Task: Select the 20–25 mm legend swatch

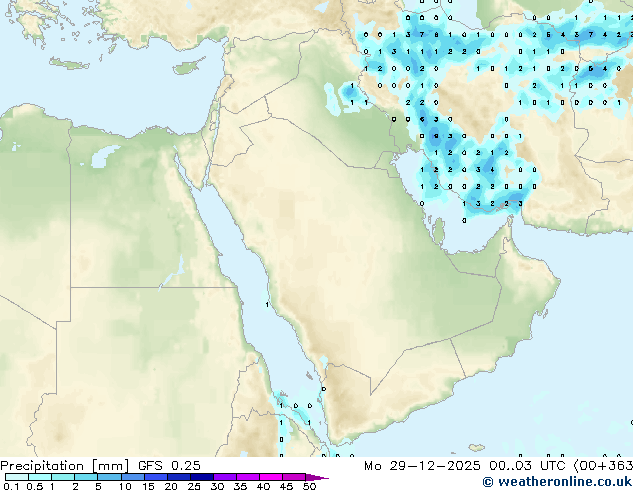Action: [x=178, y=477]
